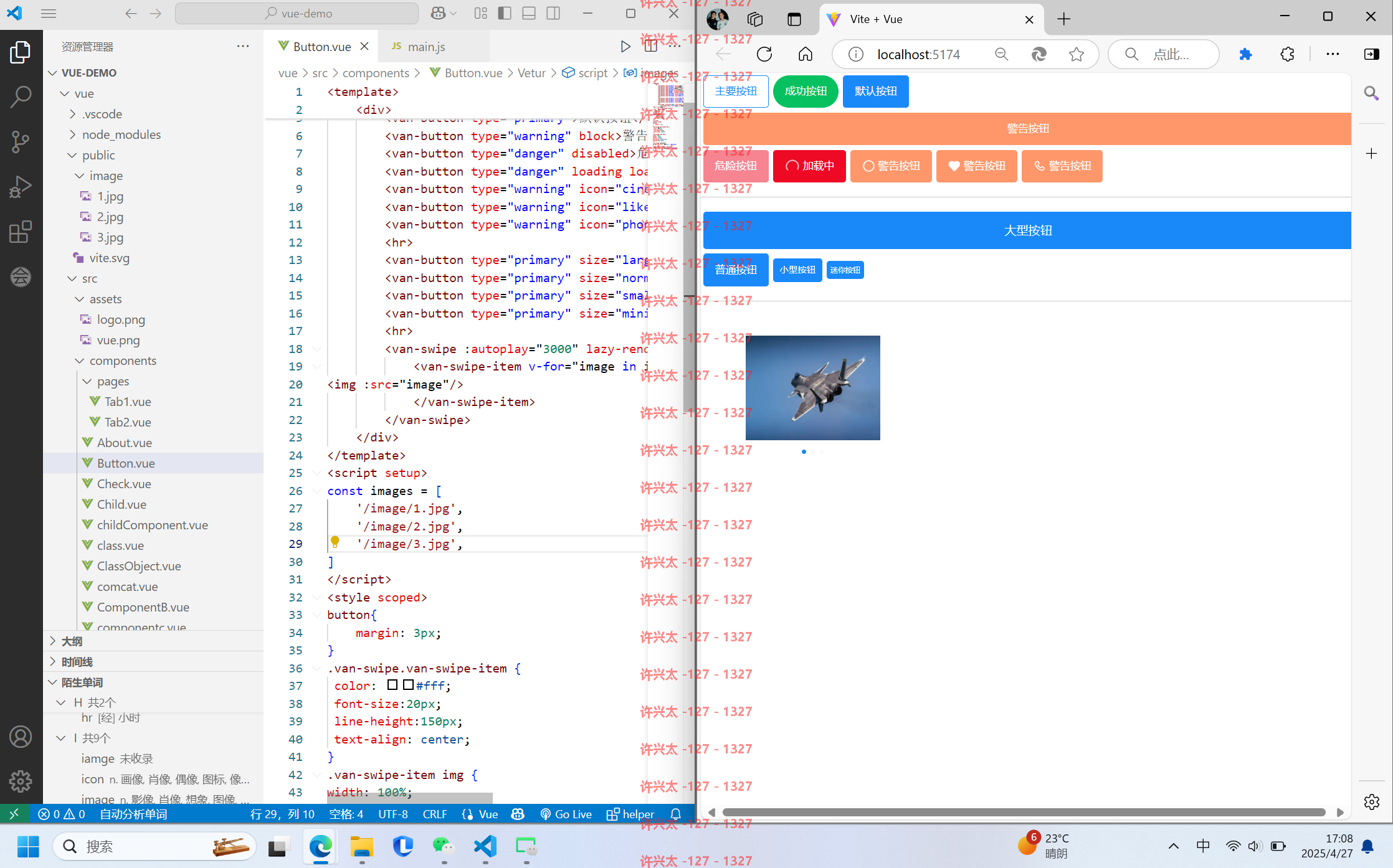Click the vue-demo command center search box
The height and width of the screenshot is (868, 1393).
click(297, 13)
